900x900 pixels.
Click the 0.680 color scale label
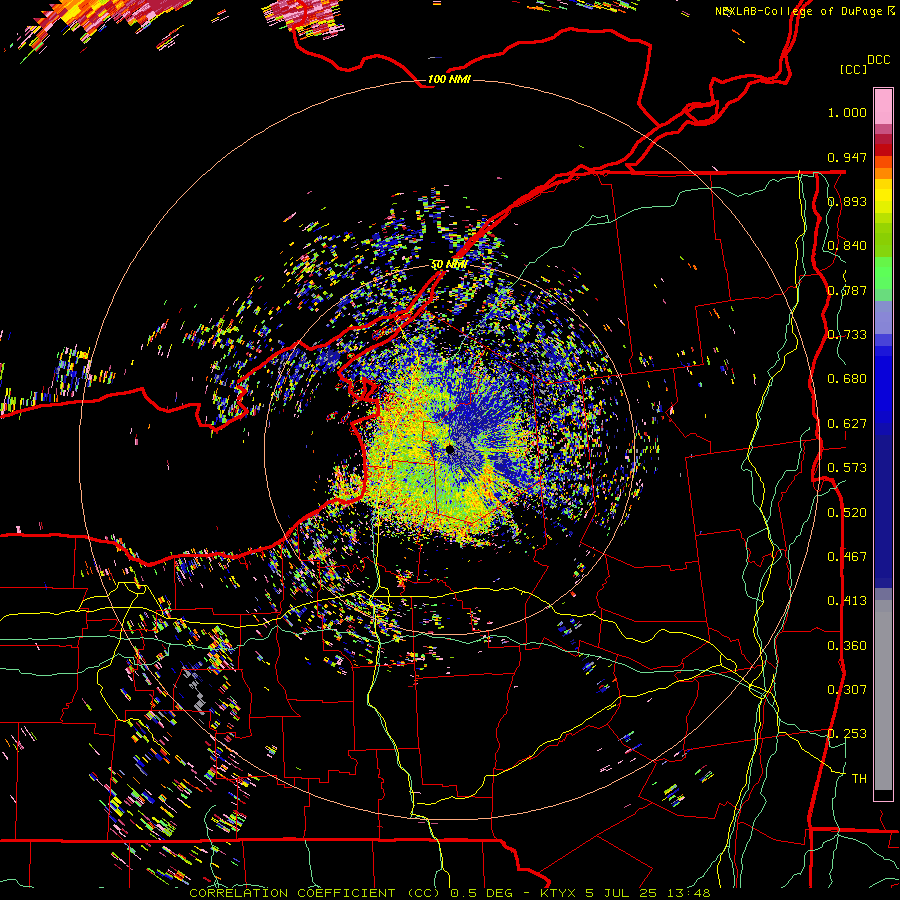[x=847, y=379]
